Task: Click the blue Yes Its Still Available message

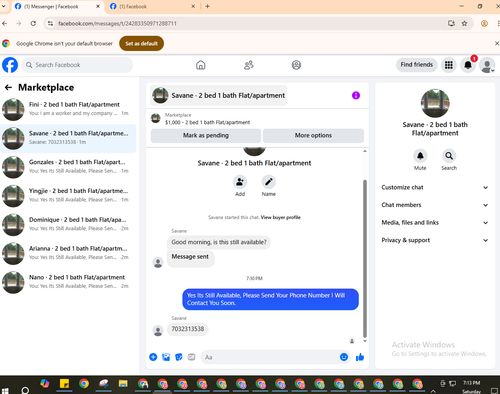Action: coord(270,299)
